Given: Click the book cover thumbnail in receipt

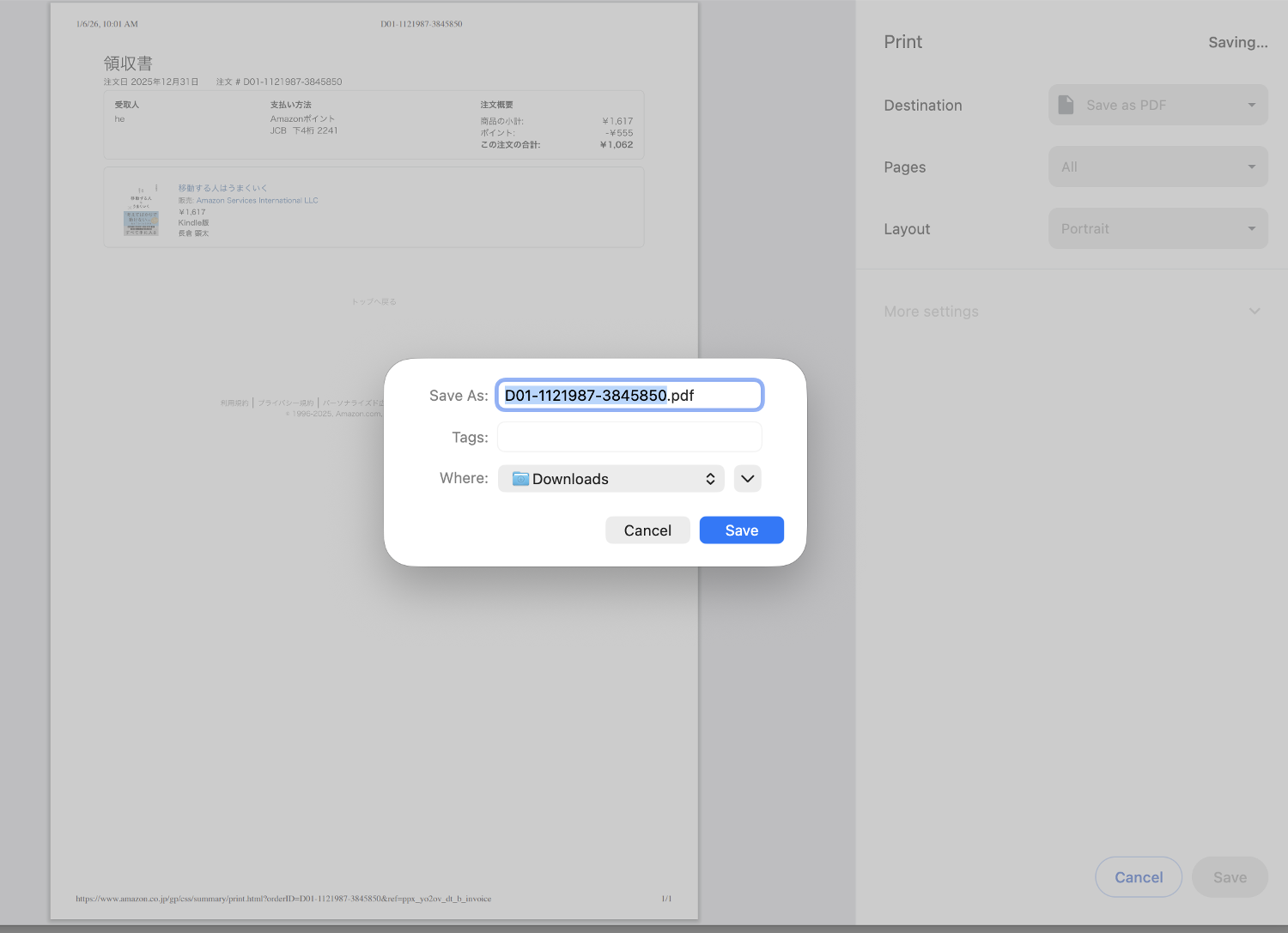Looking at the screenshot, I should (x=141, y=210).
